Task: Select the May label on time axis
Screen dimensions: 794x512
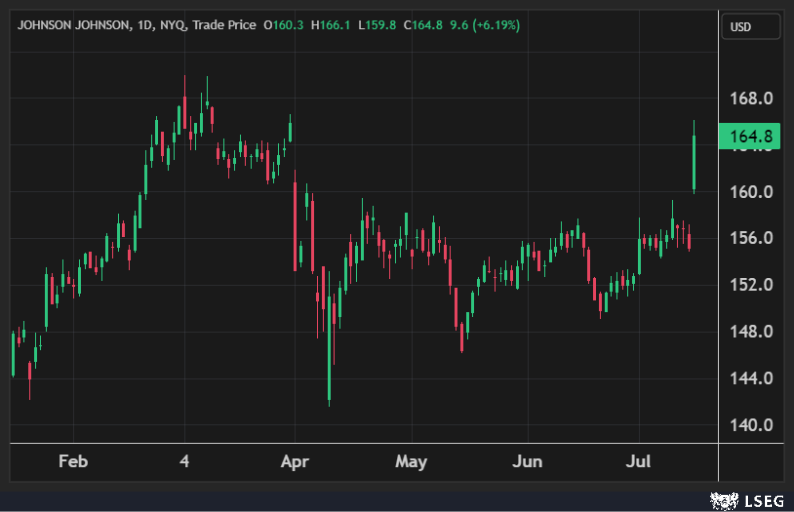Action: tap(411, 462)
